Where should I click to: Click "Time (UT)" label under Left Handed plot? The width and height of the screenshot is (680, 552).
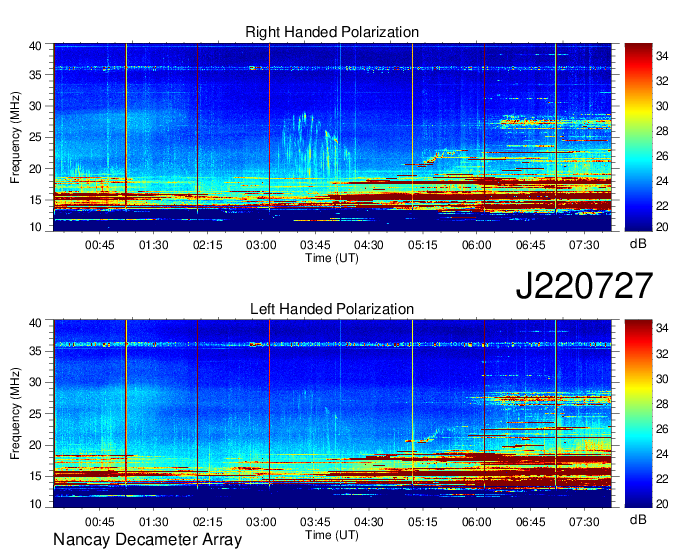coord(332,535)
